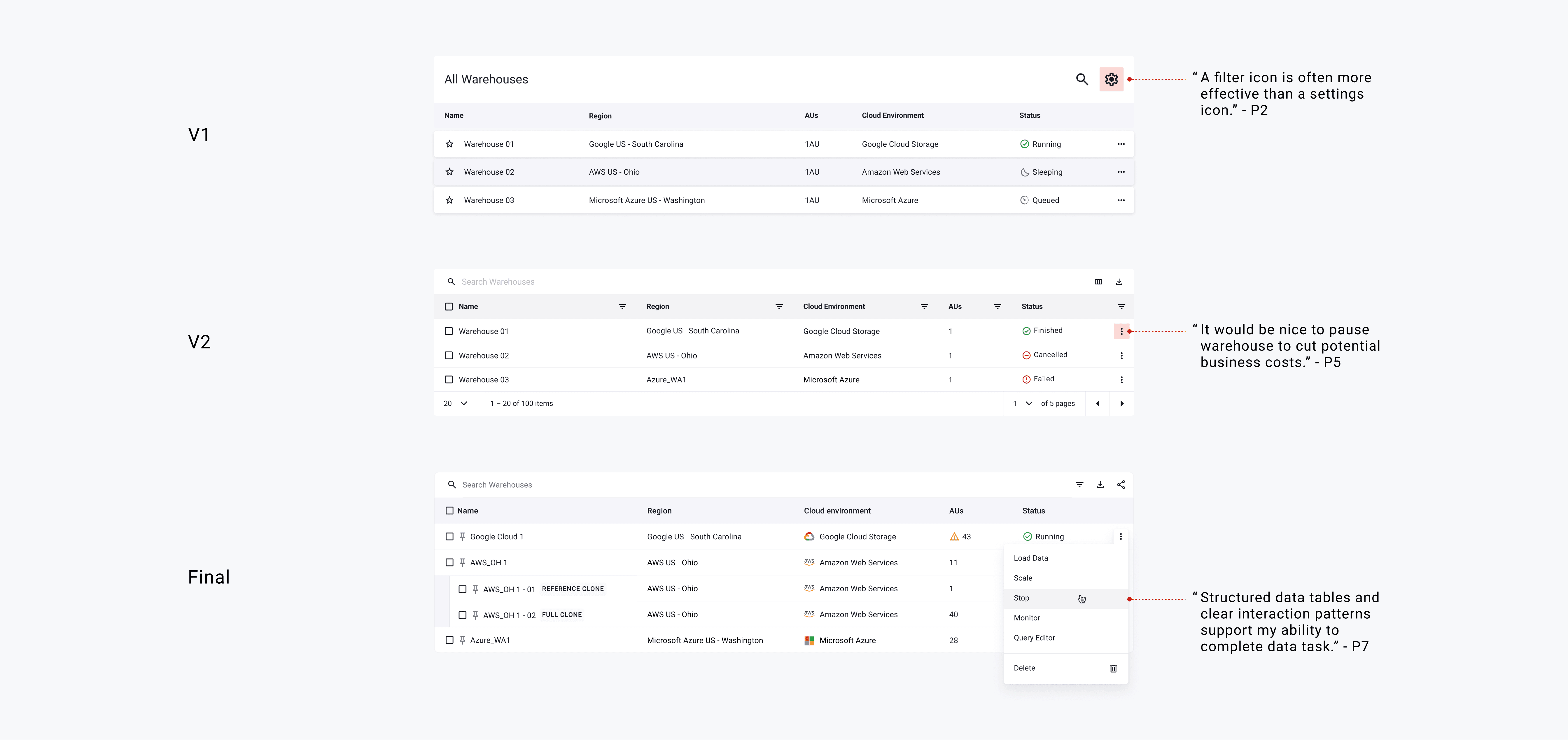
Task: Check the Warehouse 02 checkbox in V2 table
Action: (449, 355)
